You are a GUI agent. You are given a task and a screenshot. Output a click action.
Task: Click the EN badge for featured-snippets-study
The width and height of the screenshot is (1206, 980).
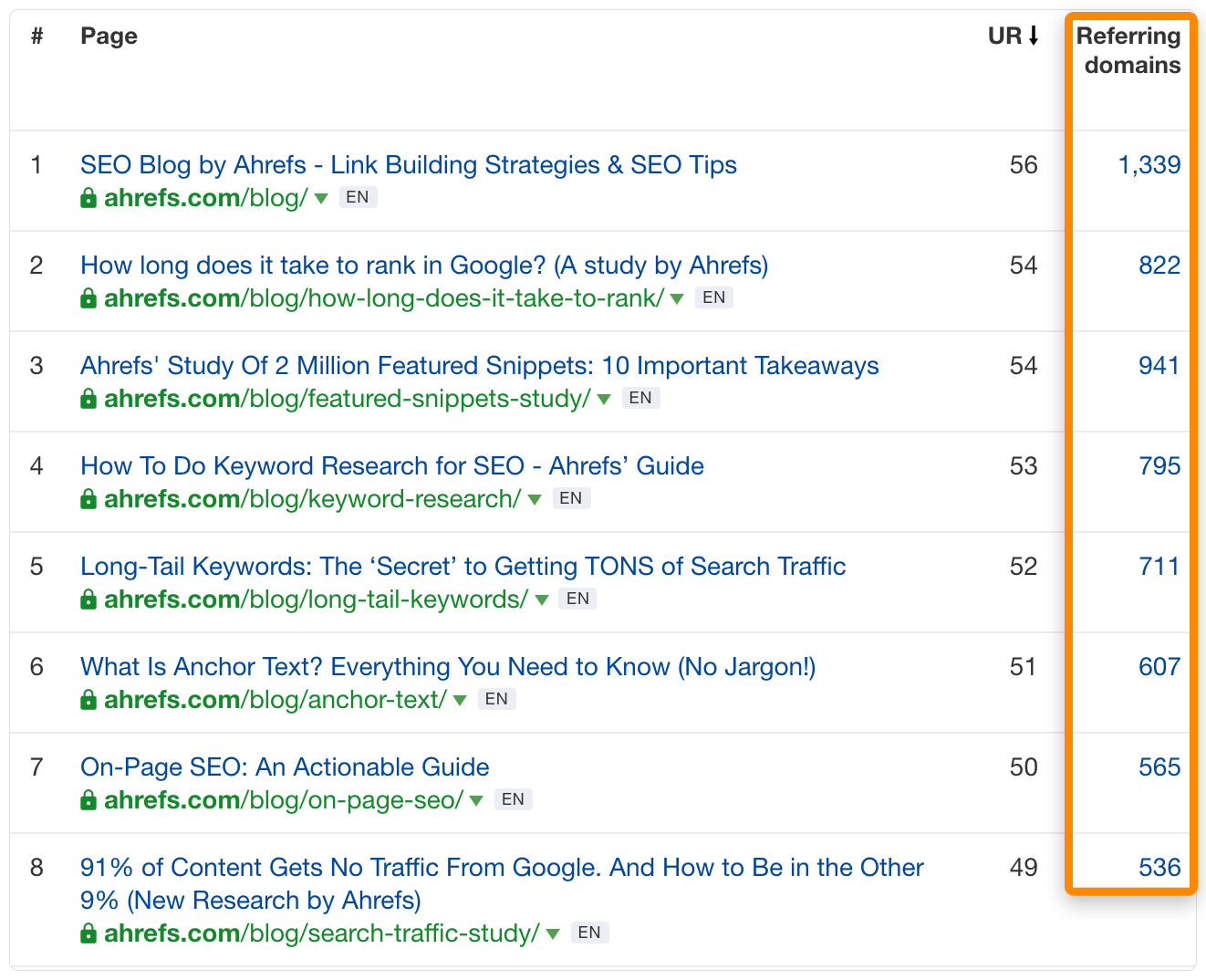(x=640, y=398)
